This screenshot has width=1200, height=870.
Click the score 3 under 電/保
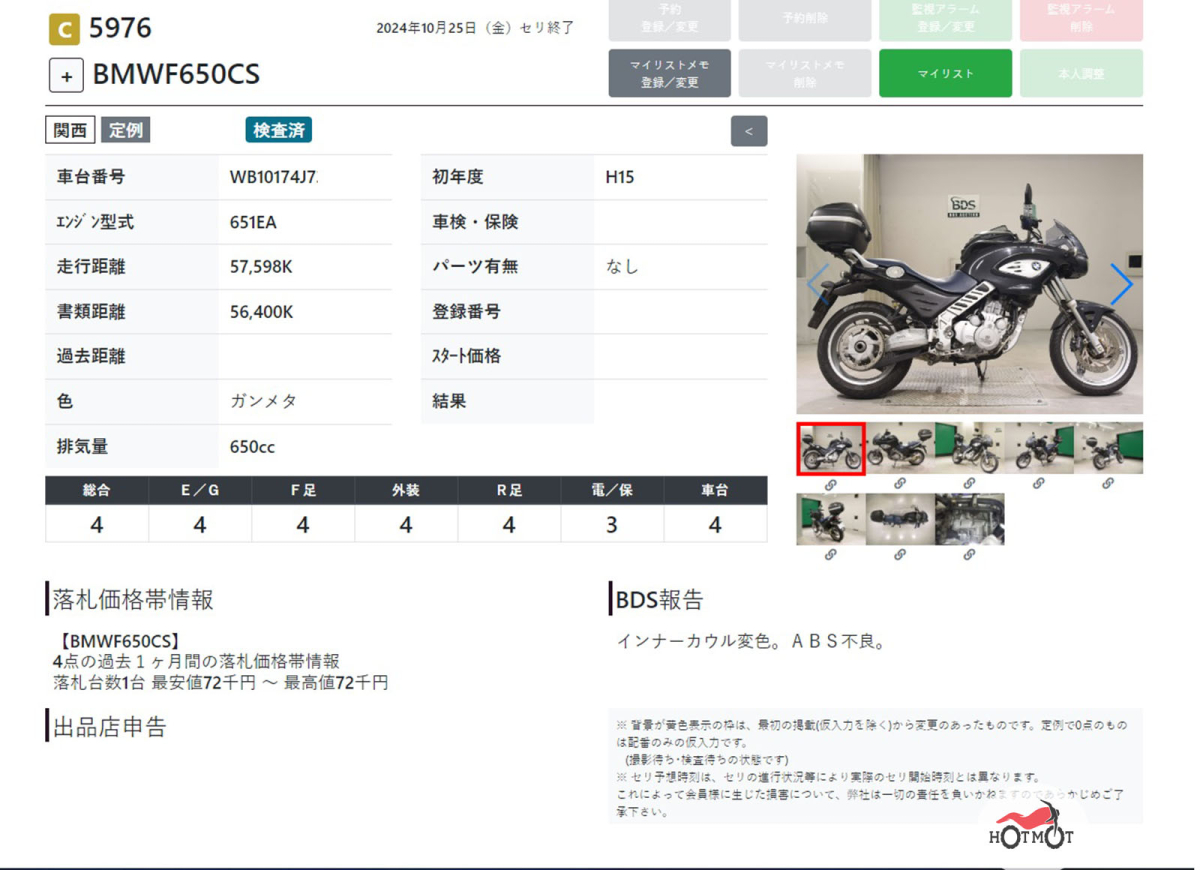(612, 525)
